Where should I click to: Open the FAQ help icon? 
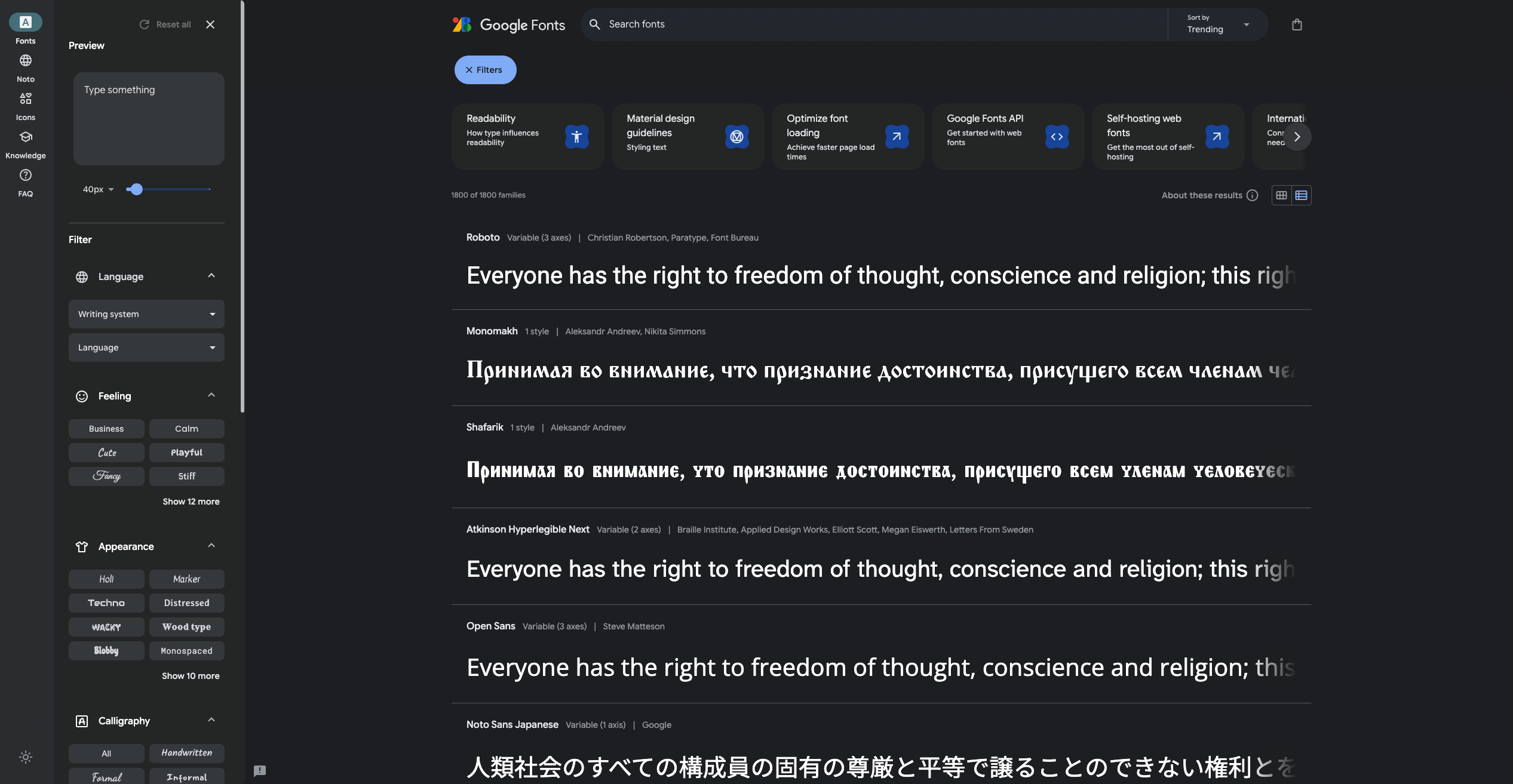point(26,176)
